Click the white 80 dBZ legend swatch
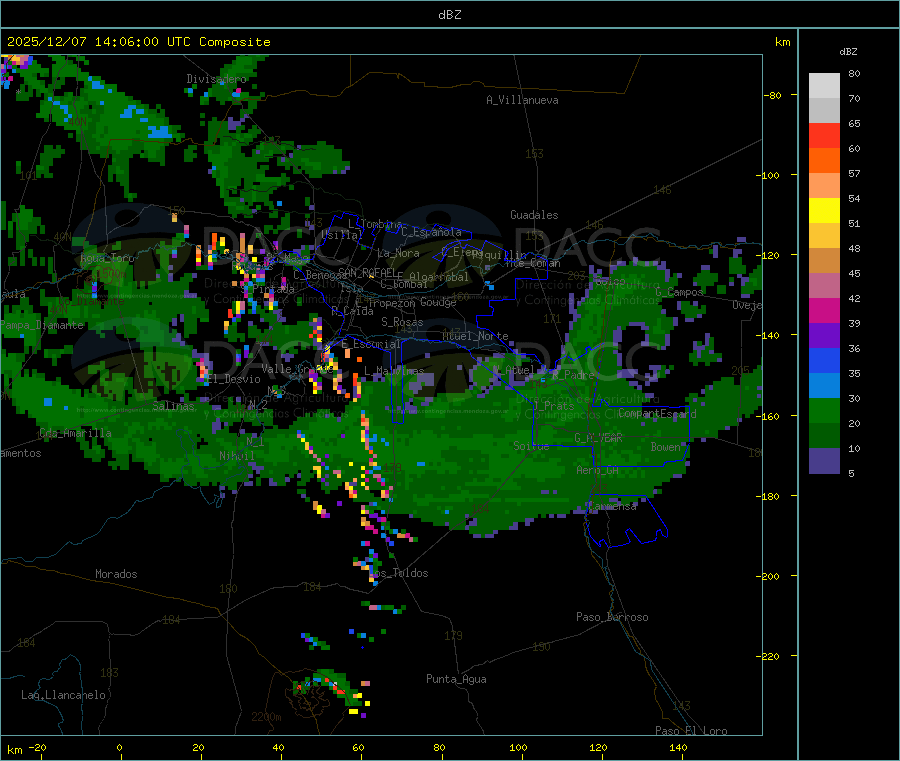This screenshot has height=761, width=900. click(824, 86)
